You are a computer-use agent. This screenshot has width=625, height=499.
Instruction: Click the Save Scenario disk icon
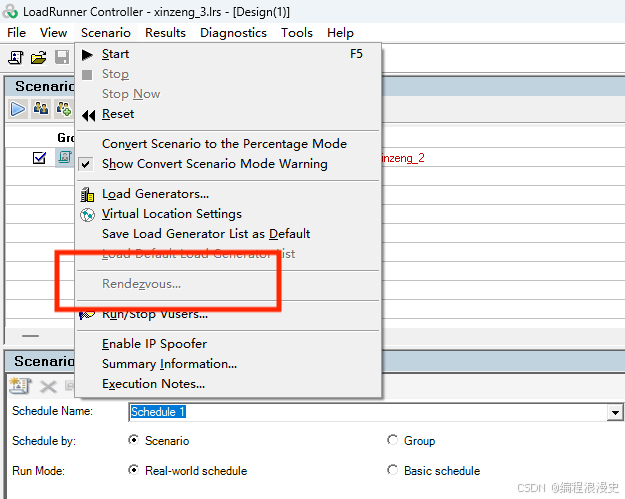62,58
